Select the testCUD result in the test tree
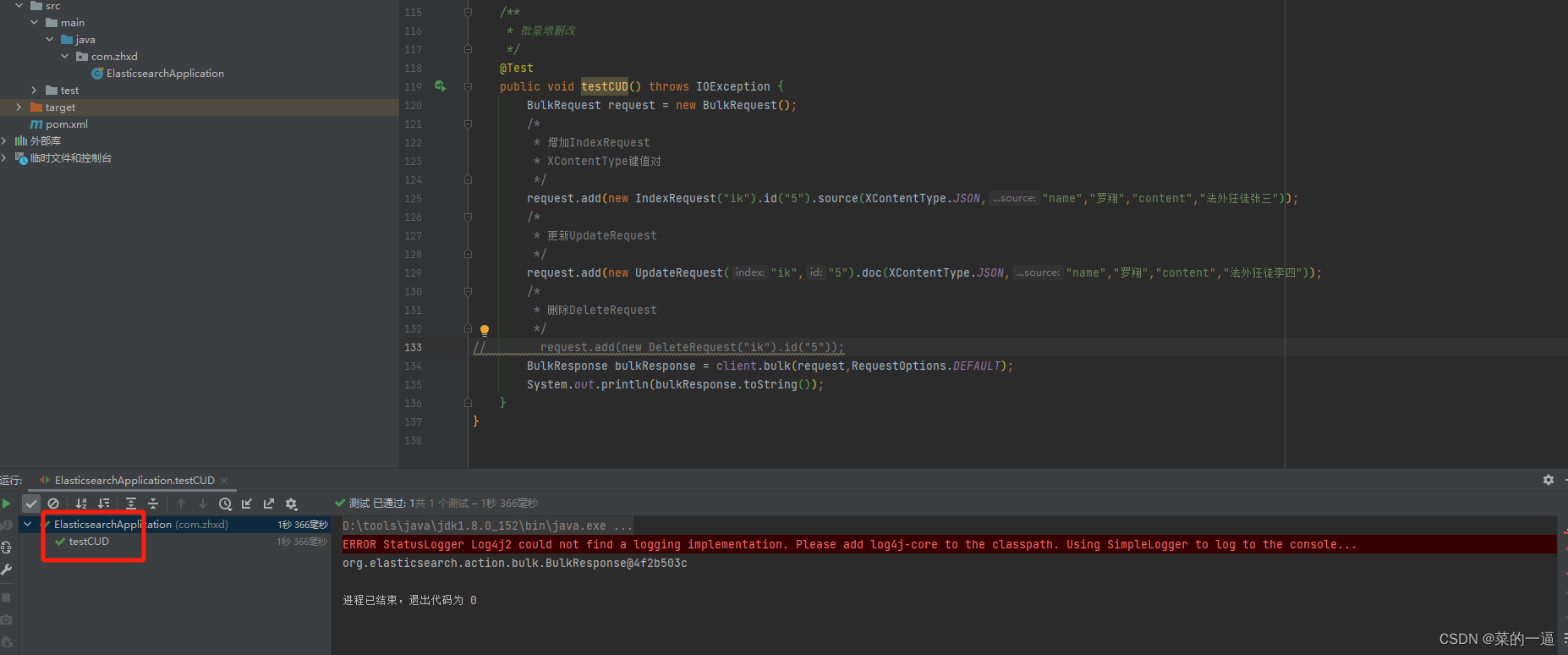 [x=89, y=542]
